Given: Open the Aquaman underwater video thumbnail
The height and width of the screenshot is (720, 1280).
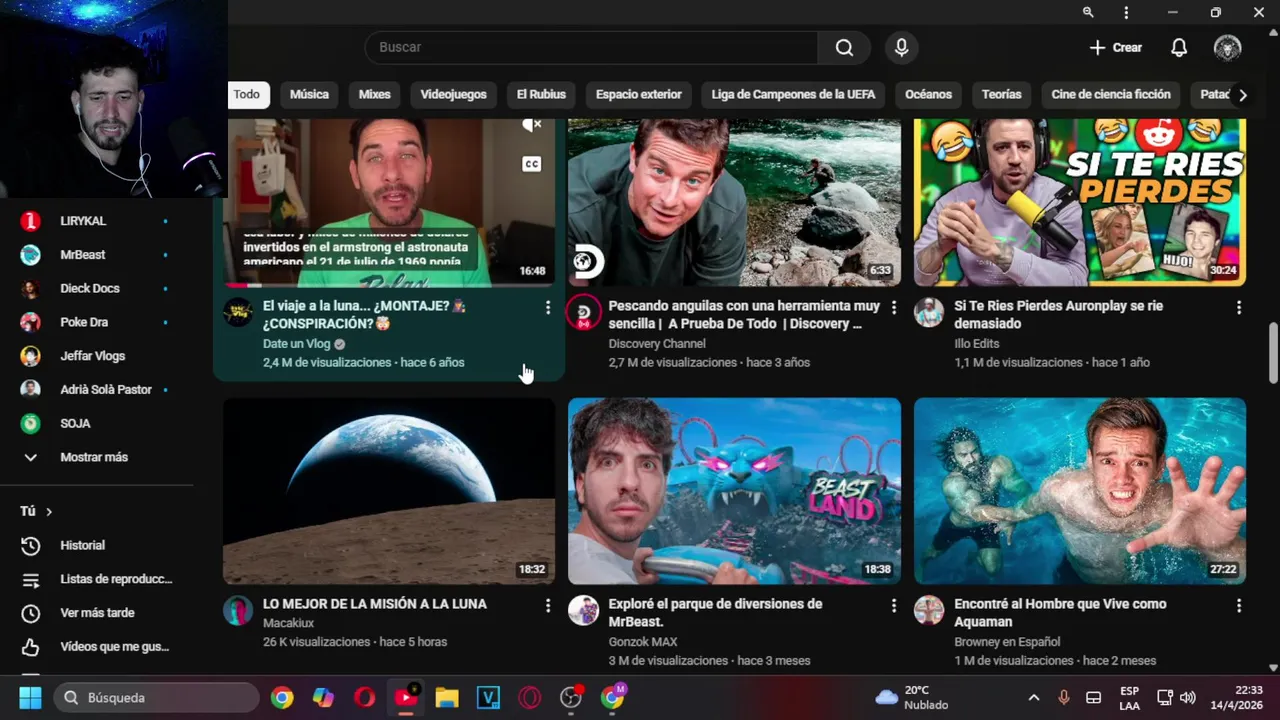Looking at the screenshot, I should tap(1080, 491).
